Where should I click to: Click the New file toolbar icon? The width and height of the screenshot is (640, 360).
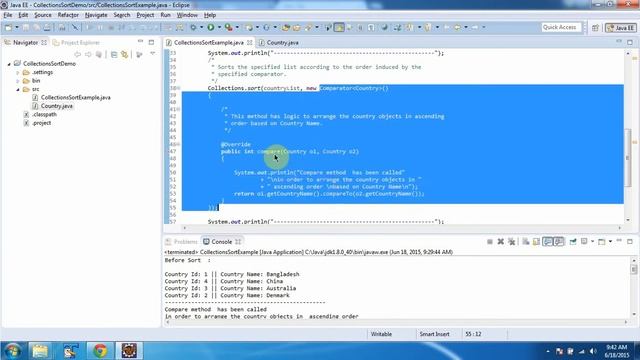pyautogui.click(x=8, y=27)
